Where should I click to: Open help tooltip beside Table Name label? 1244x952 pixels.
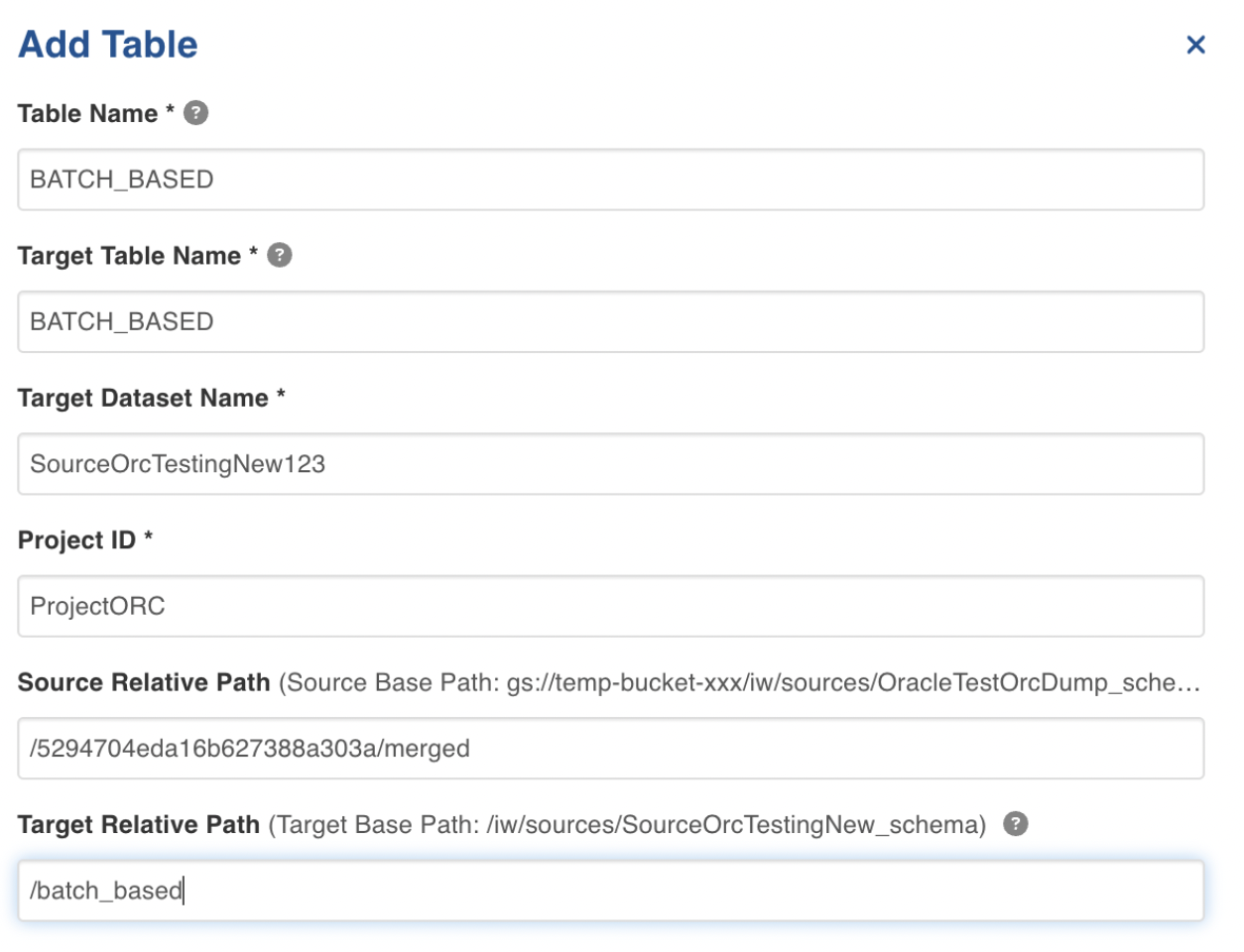tap(196, 113)
